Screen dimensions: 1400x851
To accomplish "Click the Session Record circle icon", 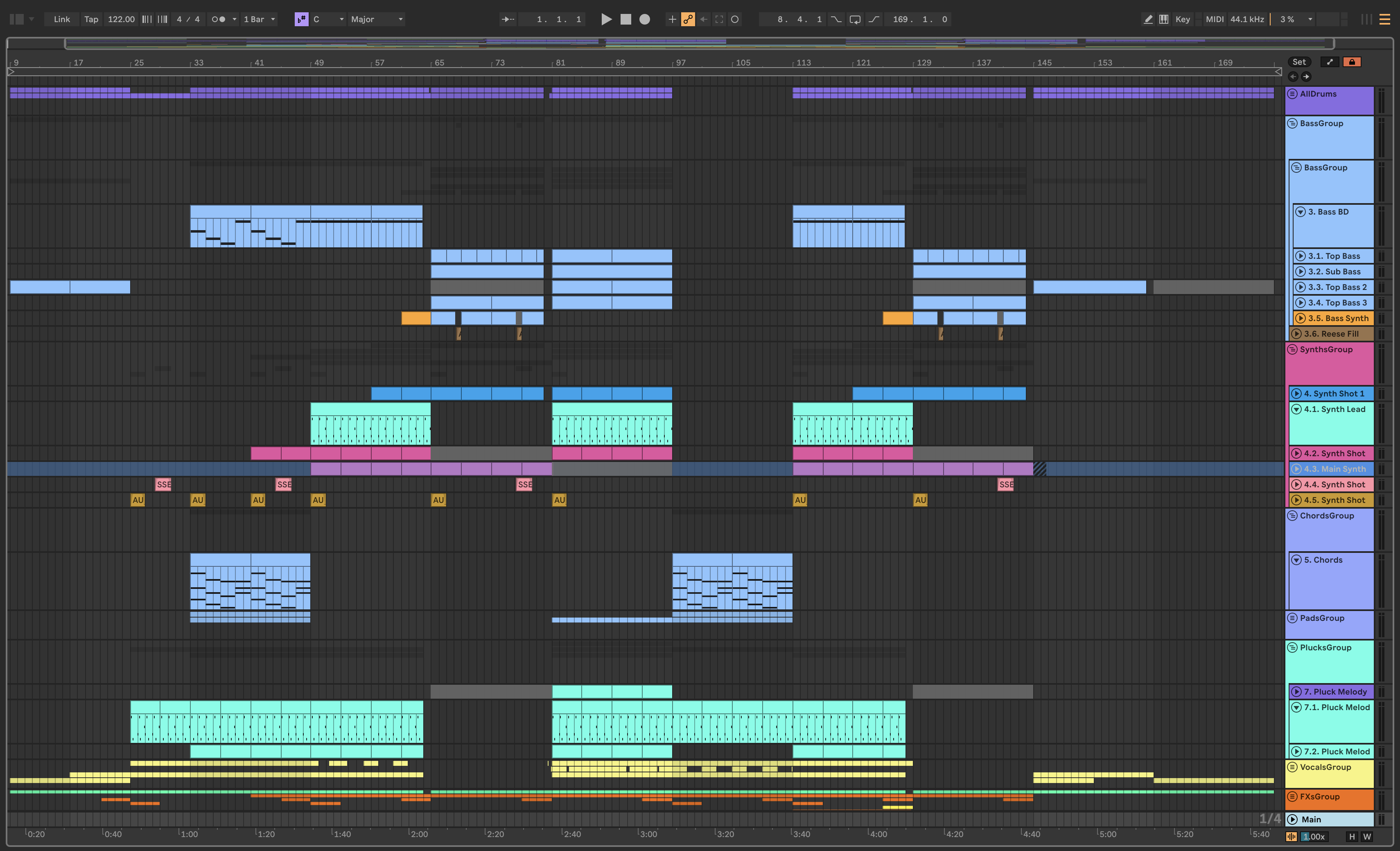I will 735,19.
